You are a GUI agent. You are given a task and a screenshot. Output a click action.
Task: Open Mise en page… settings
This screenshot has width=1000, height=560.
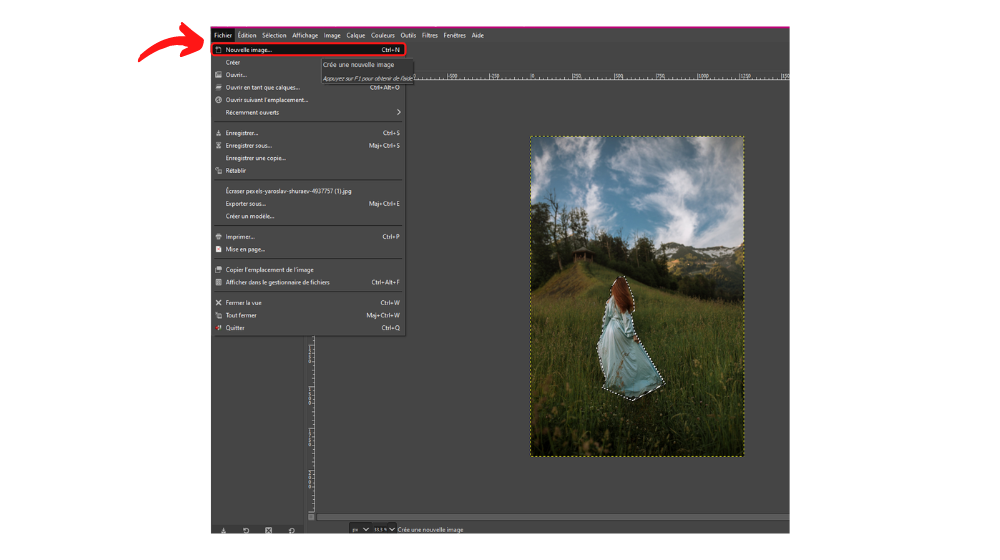[x=308, y=249]
